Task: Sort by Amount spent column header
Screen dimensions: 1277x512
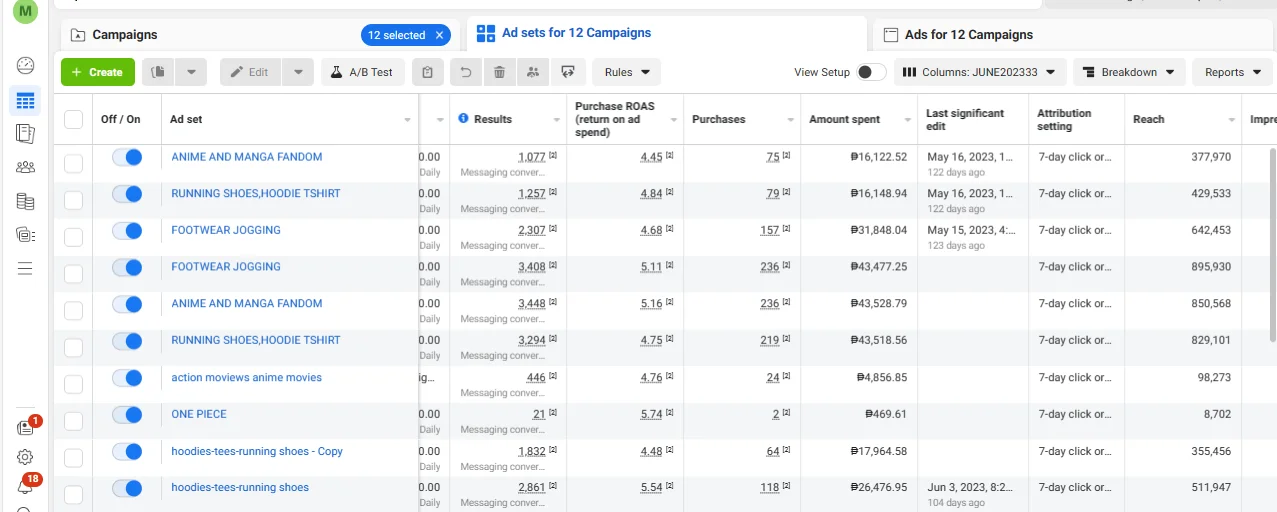Action: (x=844, y=119)
